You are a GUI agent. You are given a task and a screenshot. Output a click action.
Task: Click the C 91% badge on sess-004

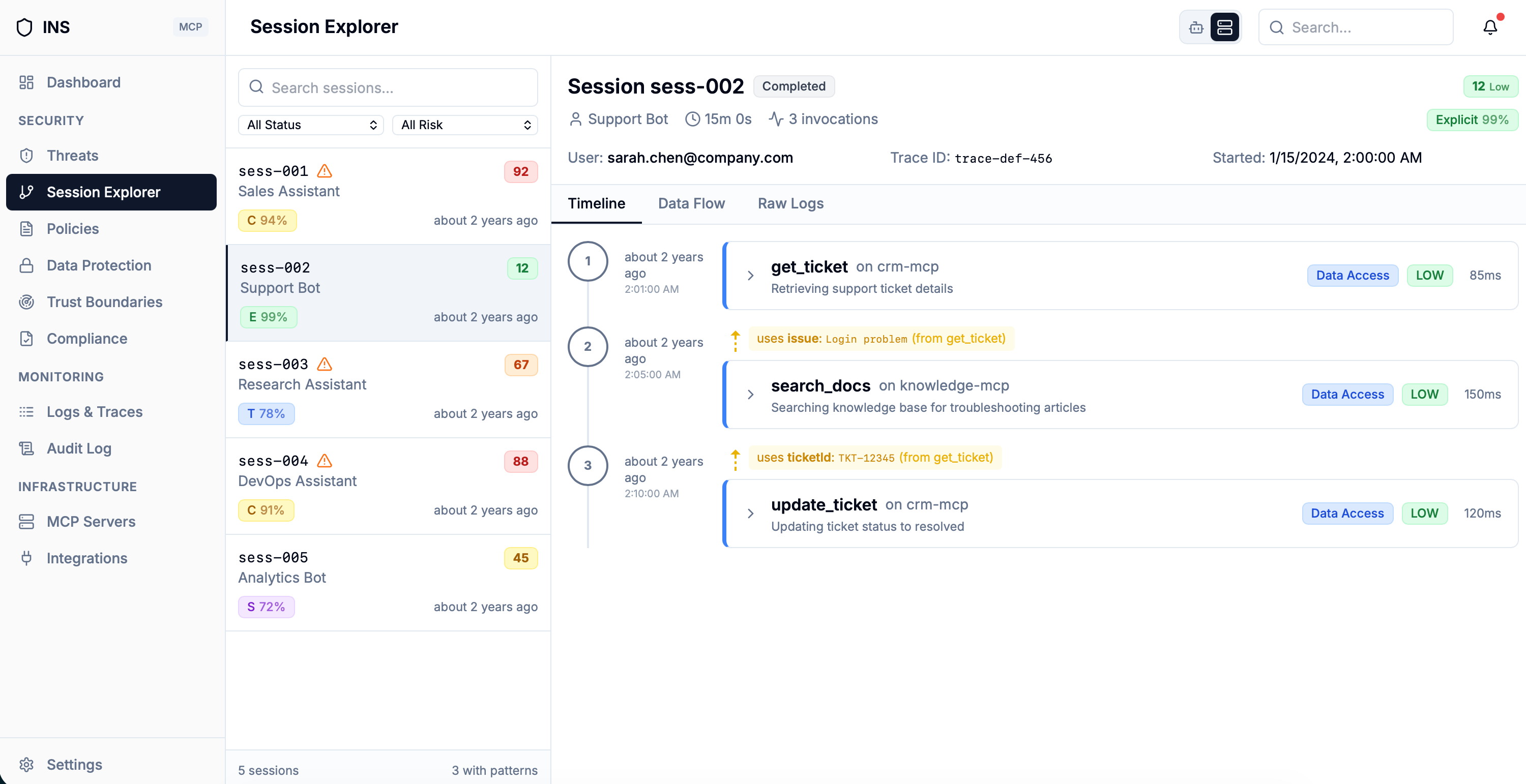pyautogui.click(x=266, y=510)
